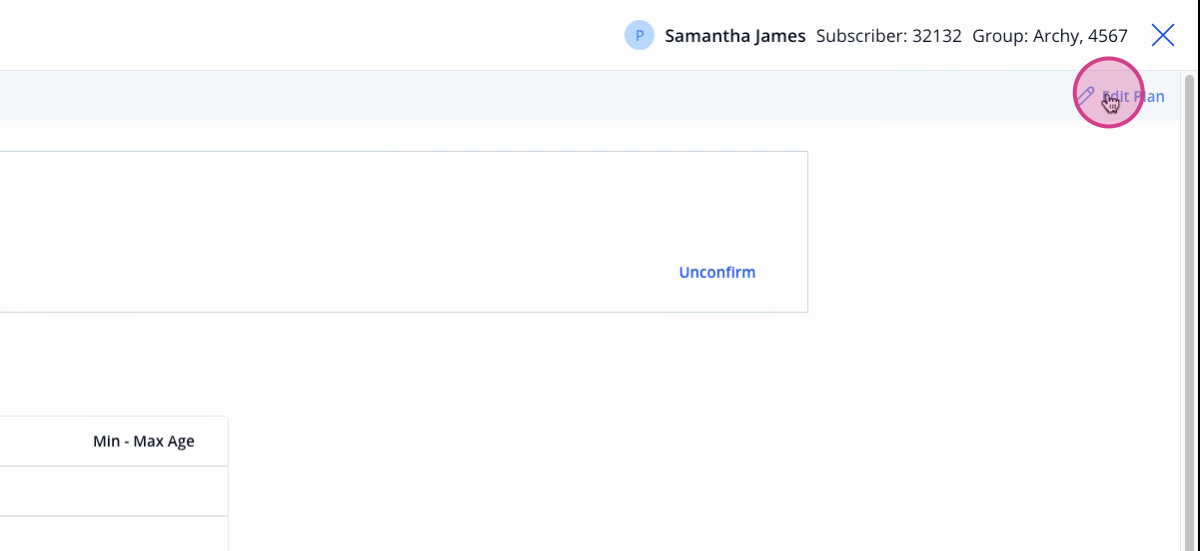Click the blue P avatar circle
The image size is (1200, 551).
639,36
